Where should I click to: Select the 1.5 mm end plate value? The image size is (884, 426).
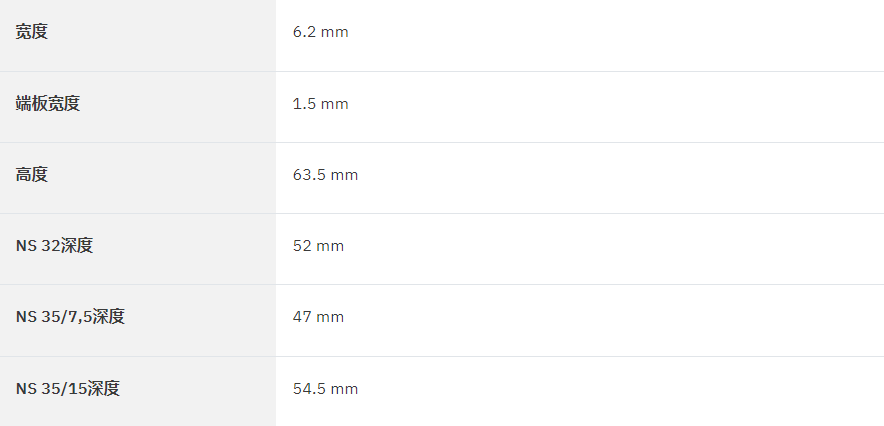320,104
